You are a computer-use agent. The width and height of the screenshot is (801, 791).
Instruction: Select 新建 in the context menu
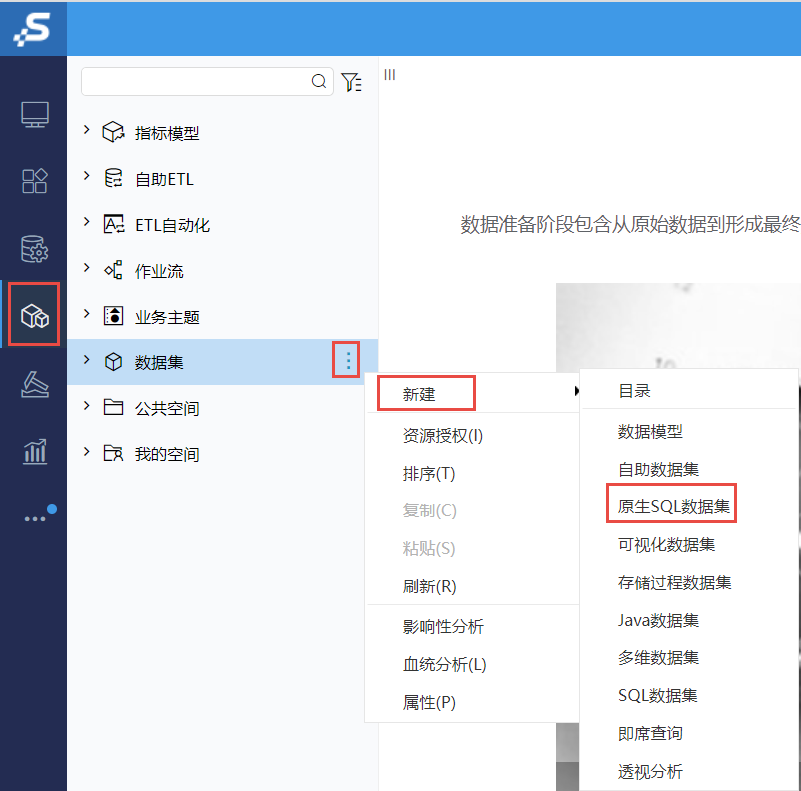[x=419, y=394]
